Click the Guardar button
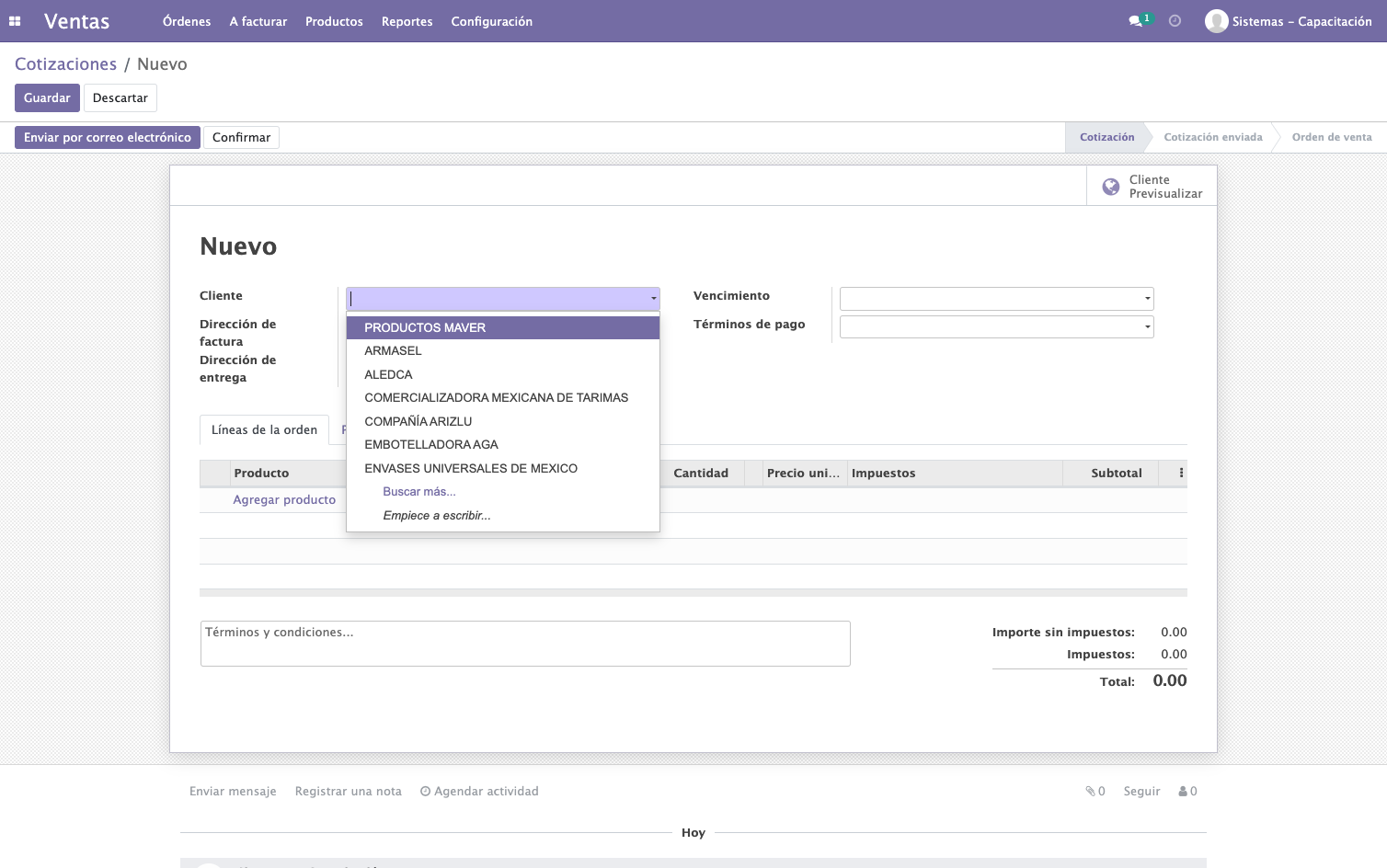Viewport: 1387px width, 868px height. tap(47, 97)
